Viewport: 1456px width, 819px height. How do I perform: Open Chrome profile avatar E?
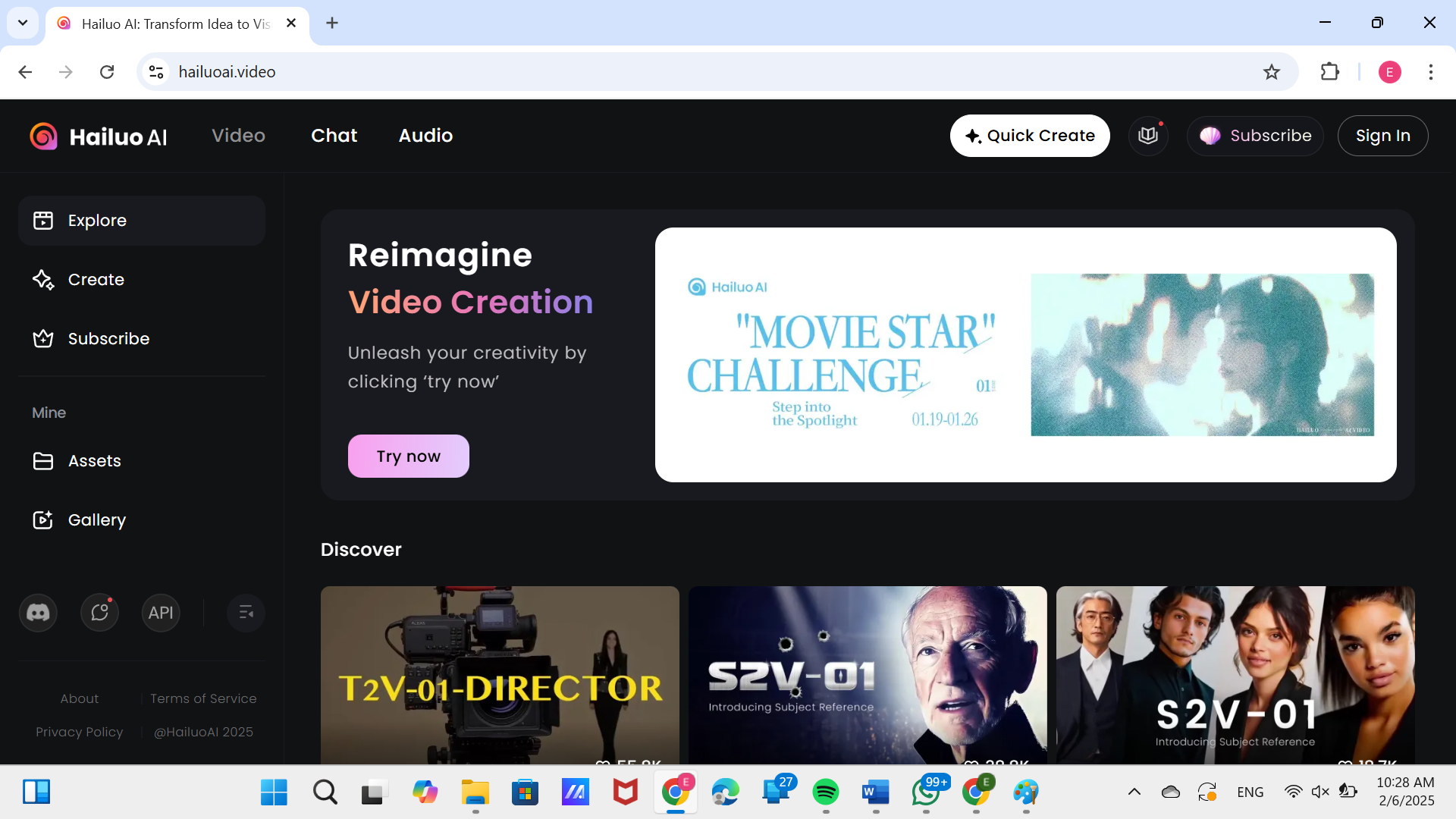[1389, 72]
